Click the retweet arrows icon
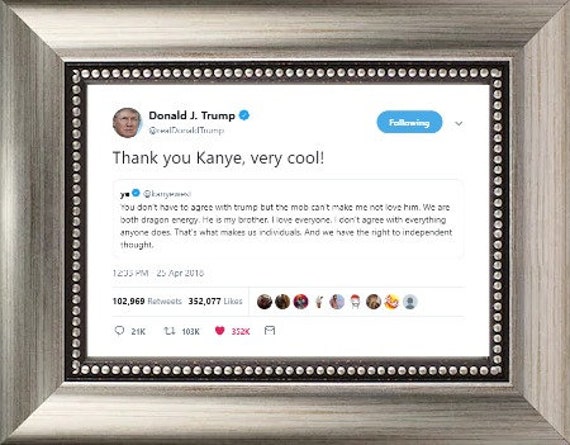The image size is (570, 445). 169,331
